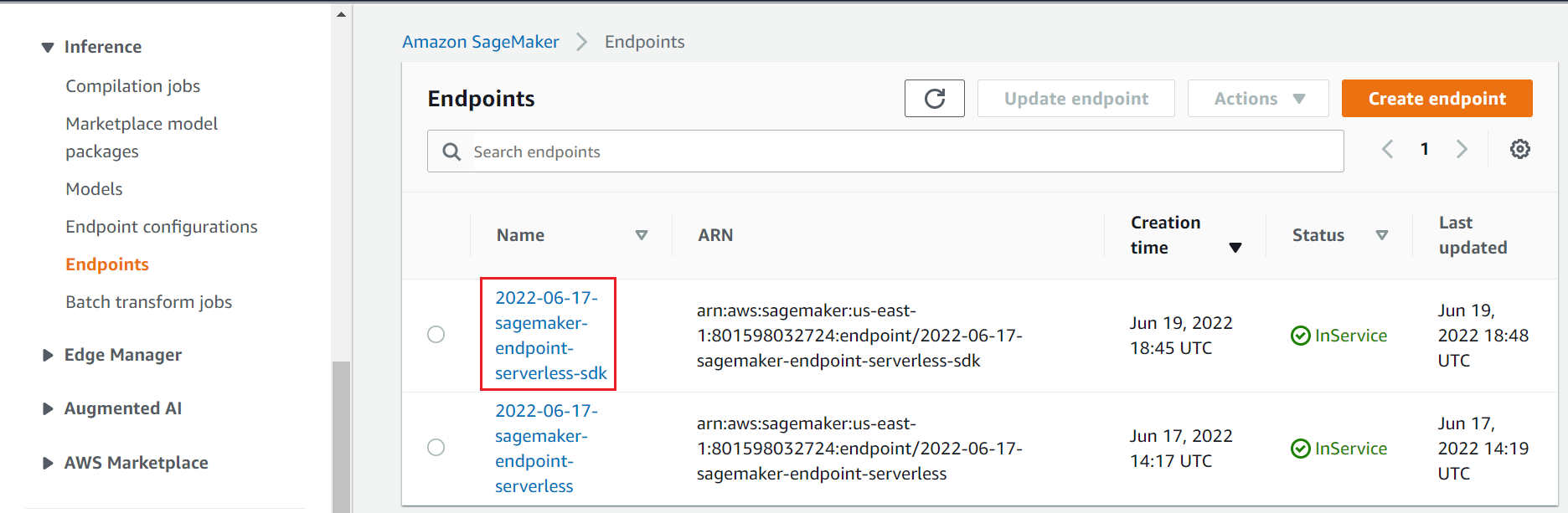Refresh the endpoints list
1568x513 pixels.
[934, 99]
